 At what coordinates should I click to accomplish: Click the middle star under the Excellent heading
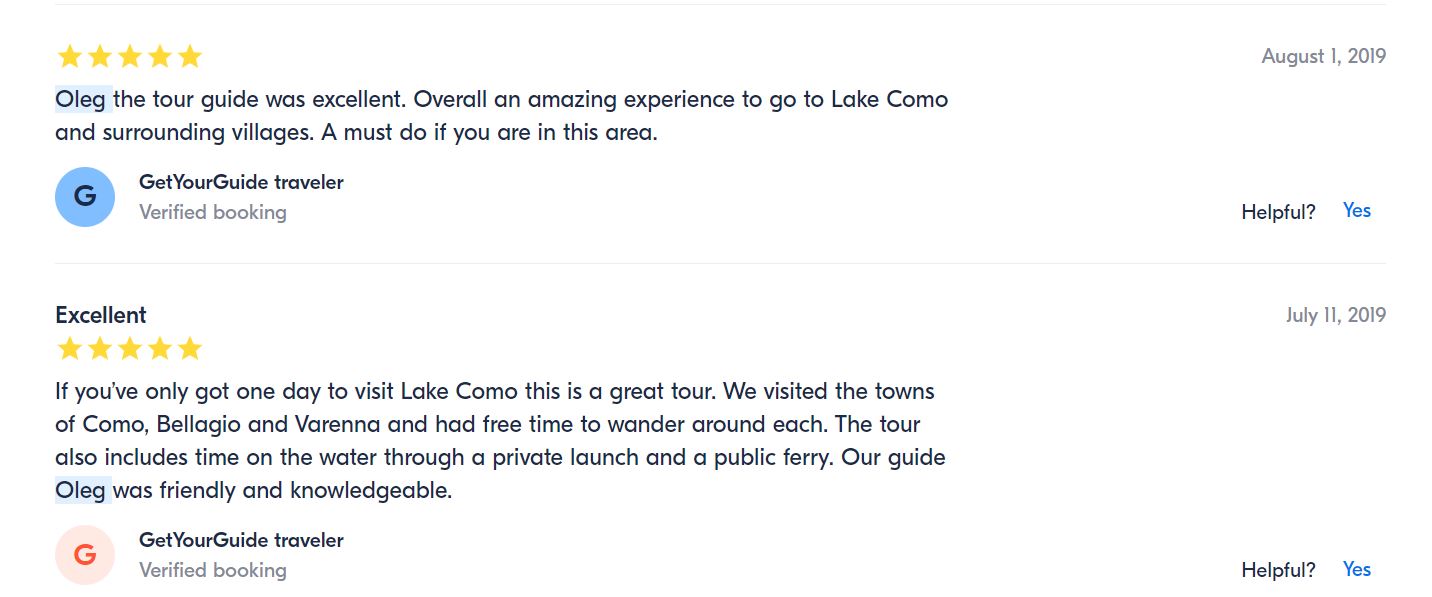tap(130, 349)
